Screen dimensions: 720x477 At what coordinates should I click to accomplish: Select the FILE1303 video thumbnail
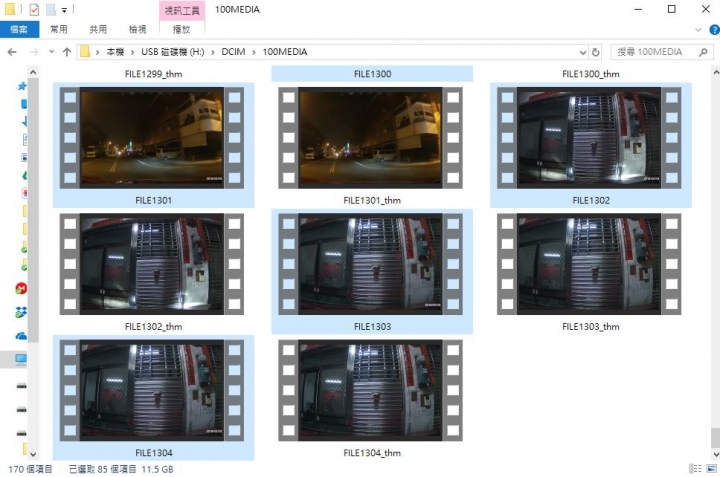pos(371,264)
